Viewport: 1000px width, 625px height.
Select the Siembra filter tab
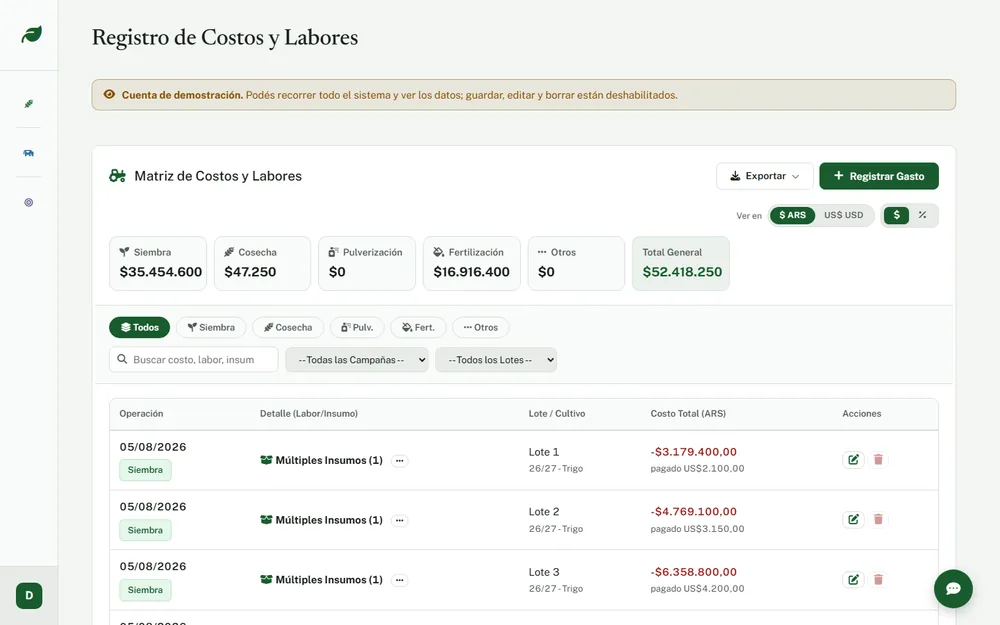click(x=211, y=327)
